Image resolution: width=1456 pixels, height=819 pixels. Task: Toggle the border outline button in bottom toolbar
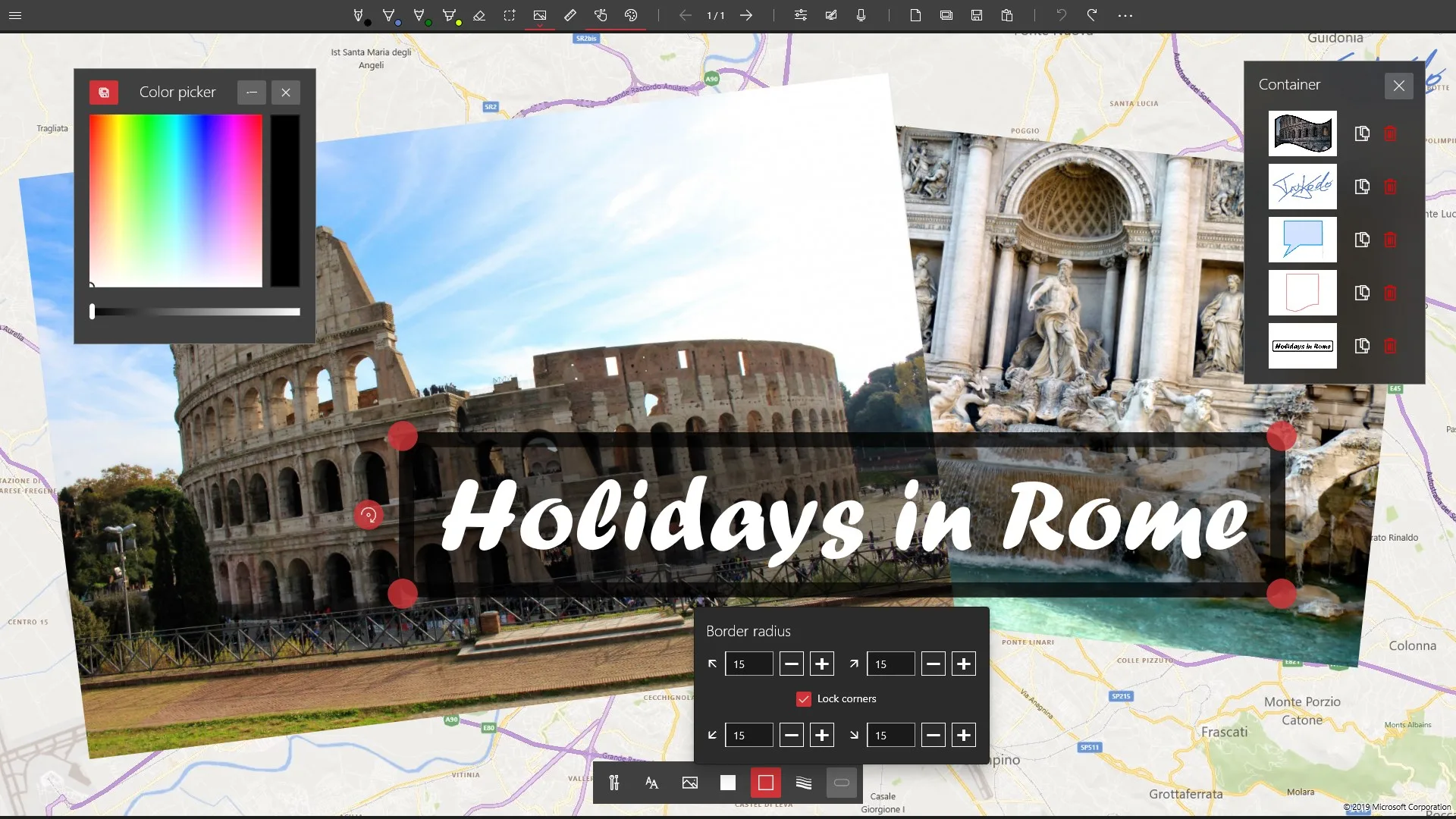point(766,783)
